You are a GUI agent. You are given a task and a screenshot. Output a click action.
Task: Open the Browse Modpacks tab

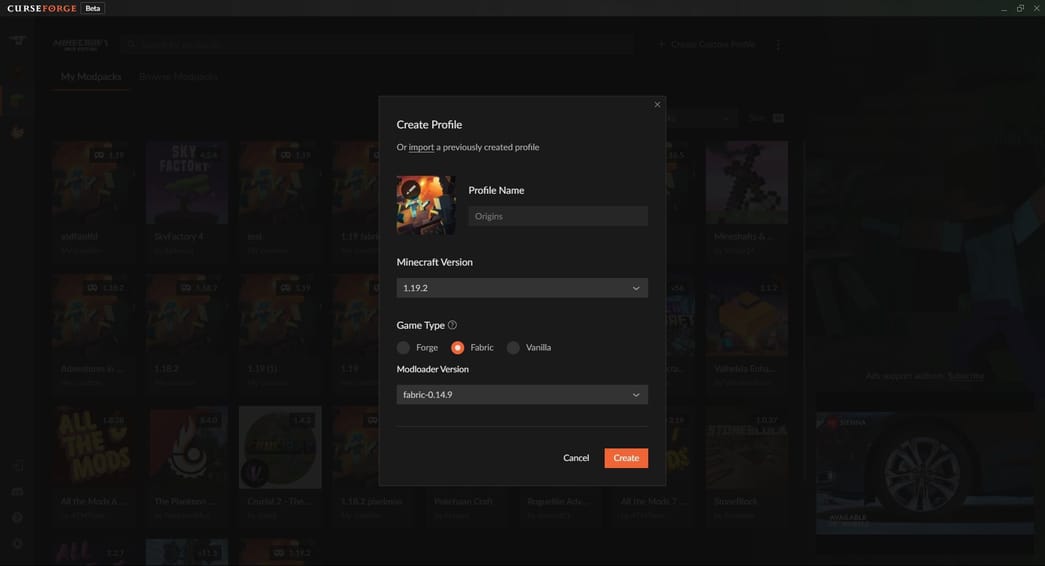point(178,77)
